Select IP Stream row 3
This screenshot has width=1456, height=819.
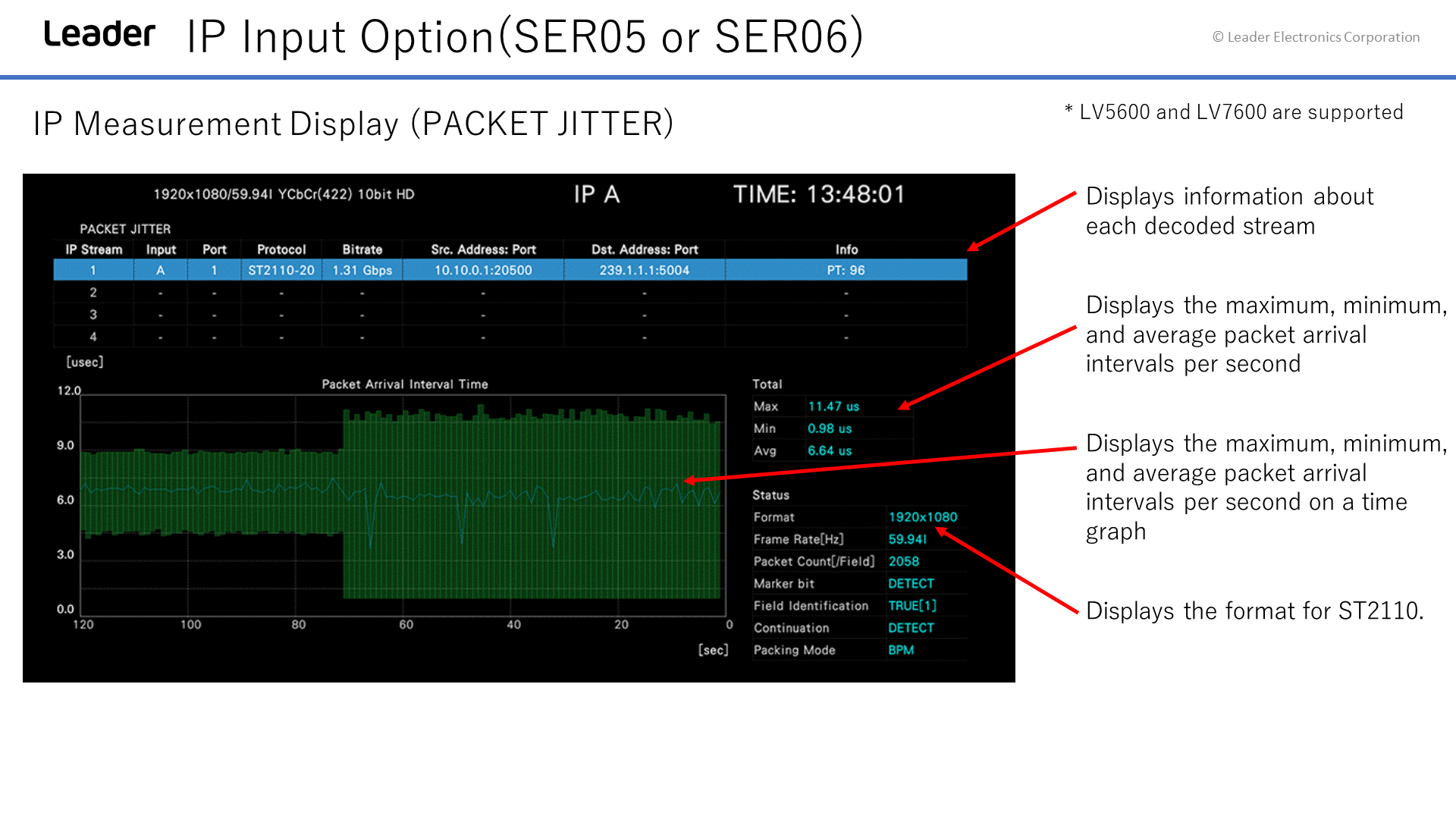coord(510,315)
